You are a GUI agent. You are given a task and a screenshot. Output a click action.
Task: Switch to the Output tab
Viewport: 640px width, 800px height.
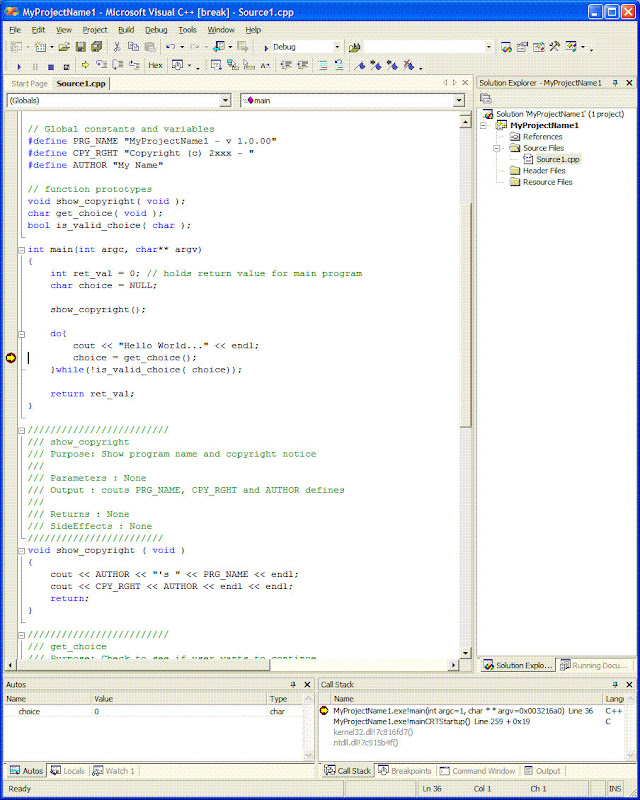click(x=543, y=770)
